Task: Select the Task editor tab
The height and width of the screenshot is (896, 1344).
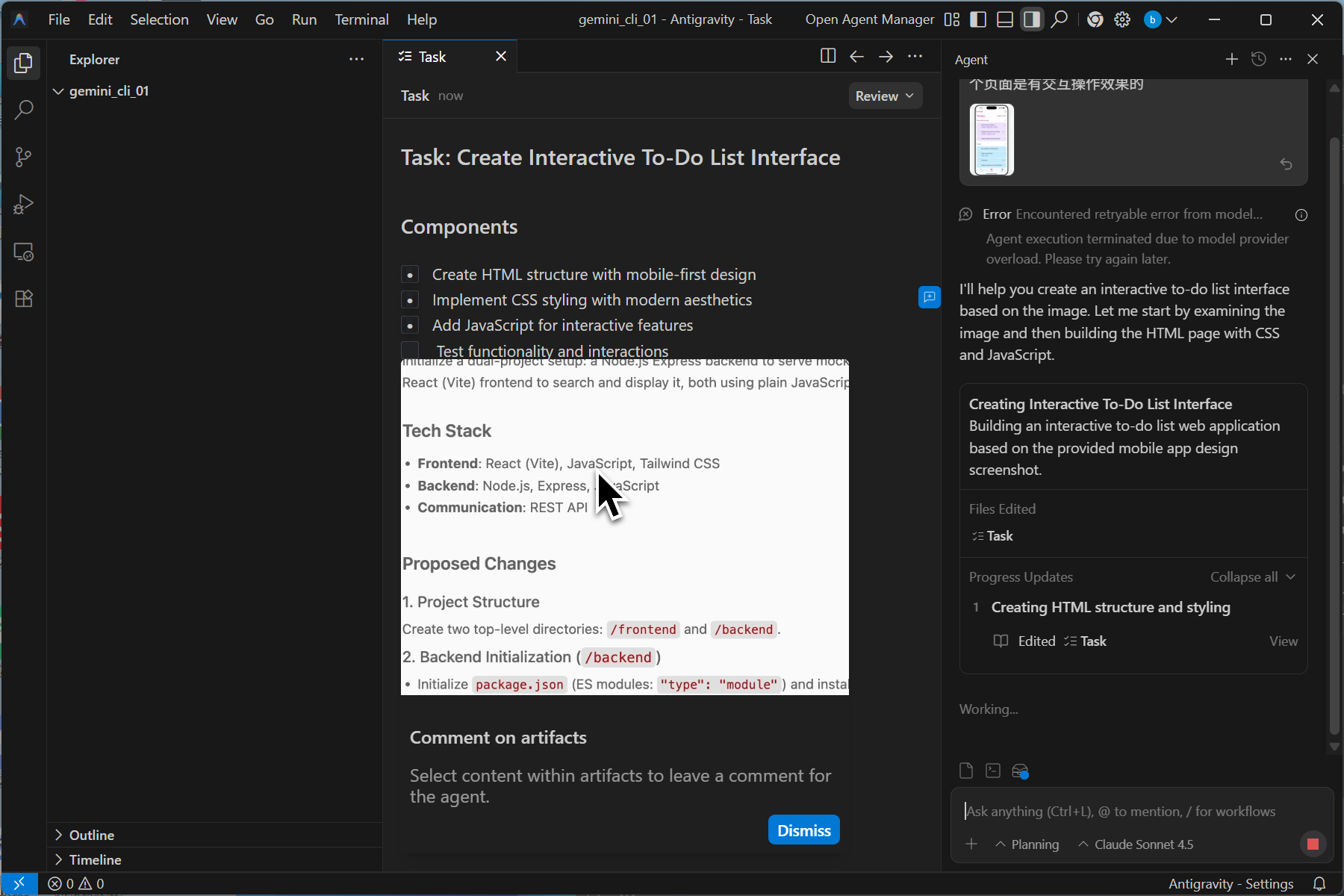Action: 432,57
